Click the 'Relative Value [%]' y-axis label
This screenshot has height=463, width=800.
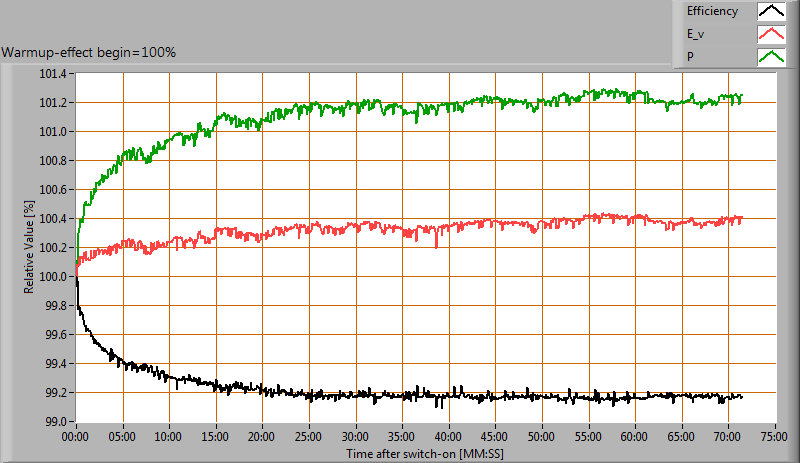30,247
